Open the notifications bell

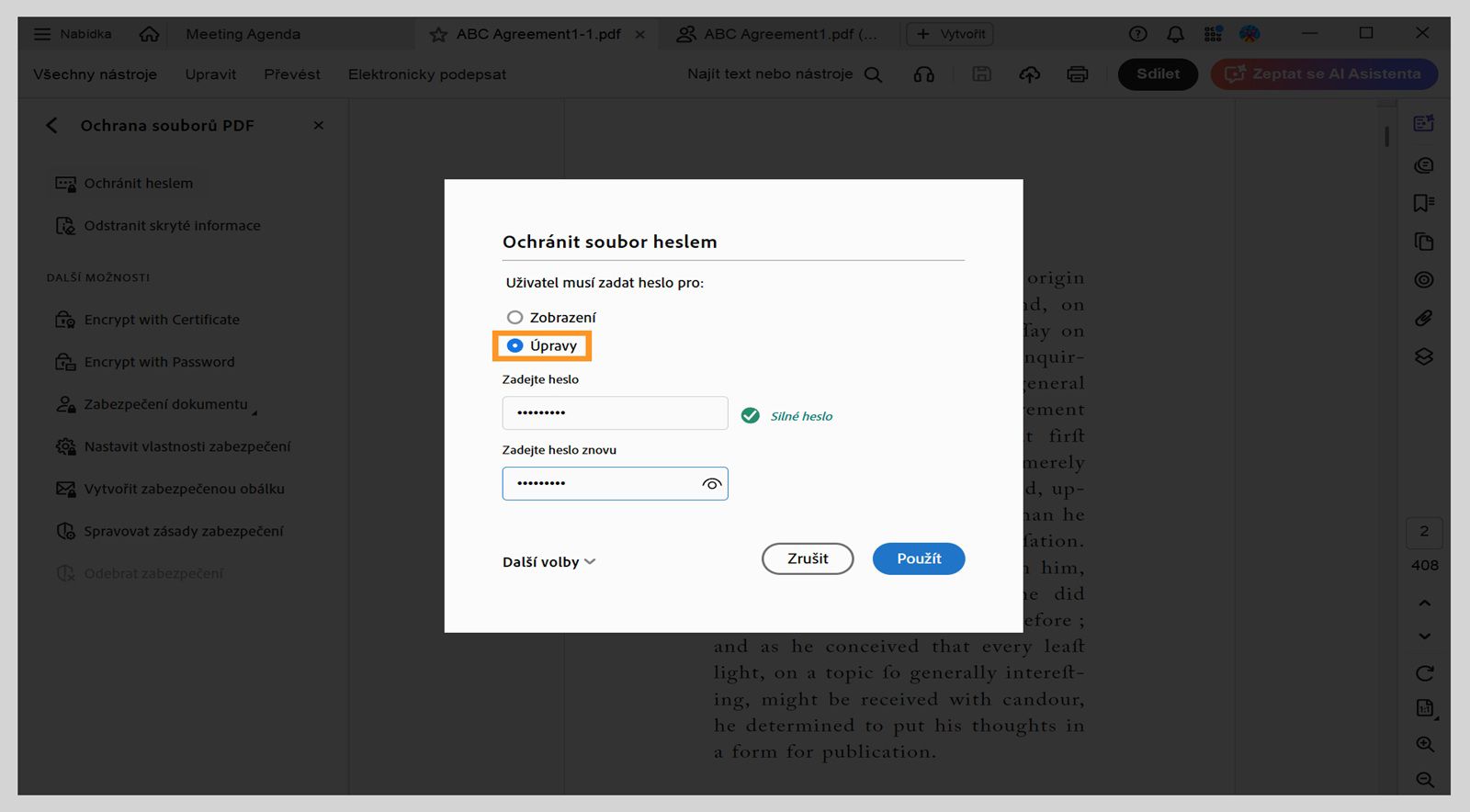[1175, 34]
